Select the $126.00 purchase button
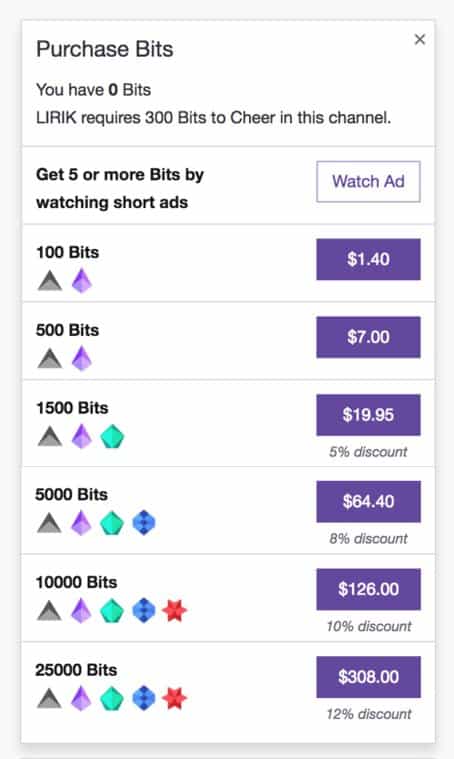This screenshot has width=454, height=759. (368, 589)
